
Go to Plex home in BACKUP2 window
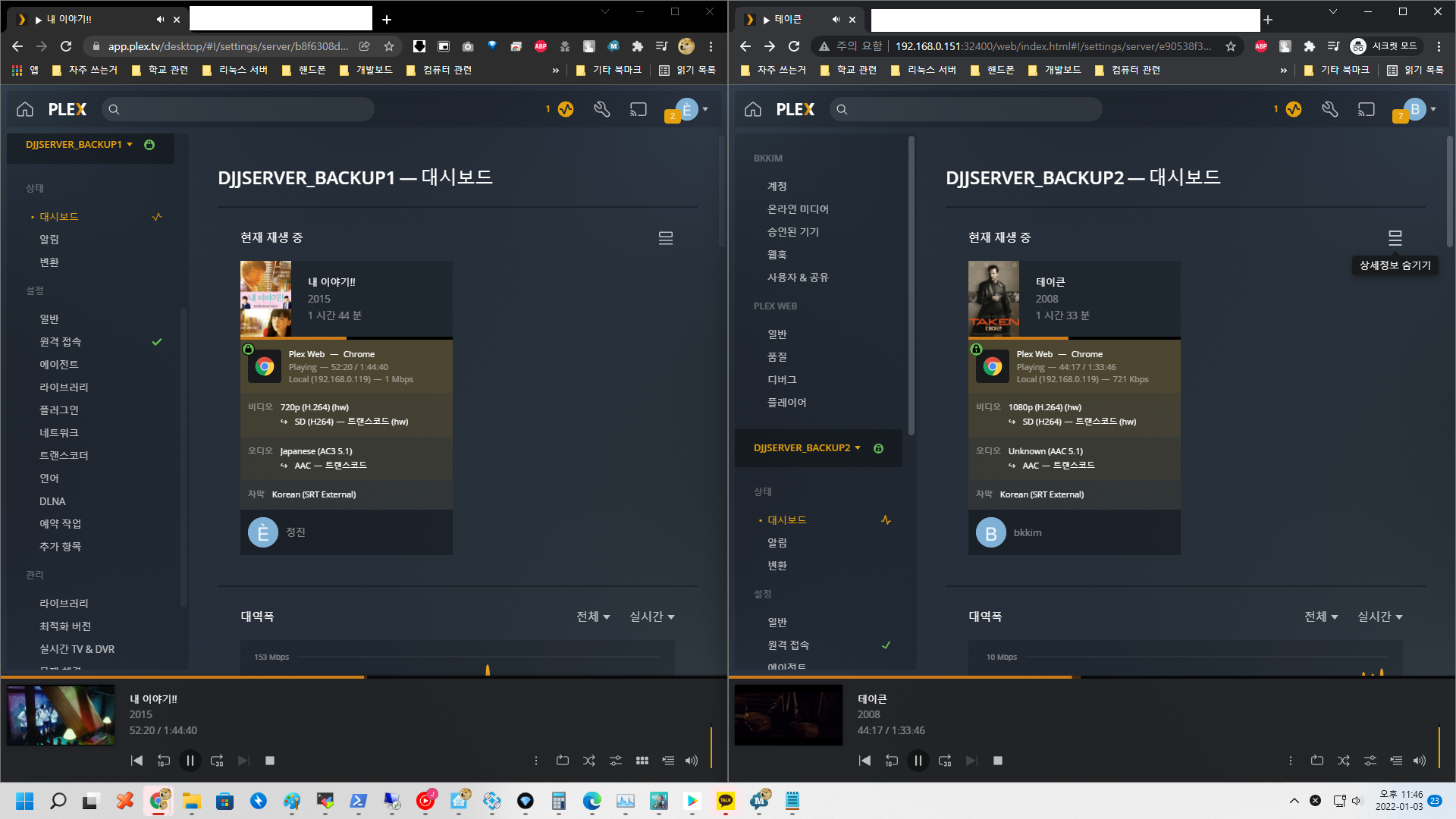(x=753, y=109)
